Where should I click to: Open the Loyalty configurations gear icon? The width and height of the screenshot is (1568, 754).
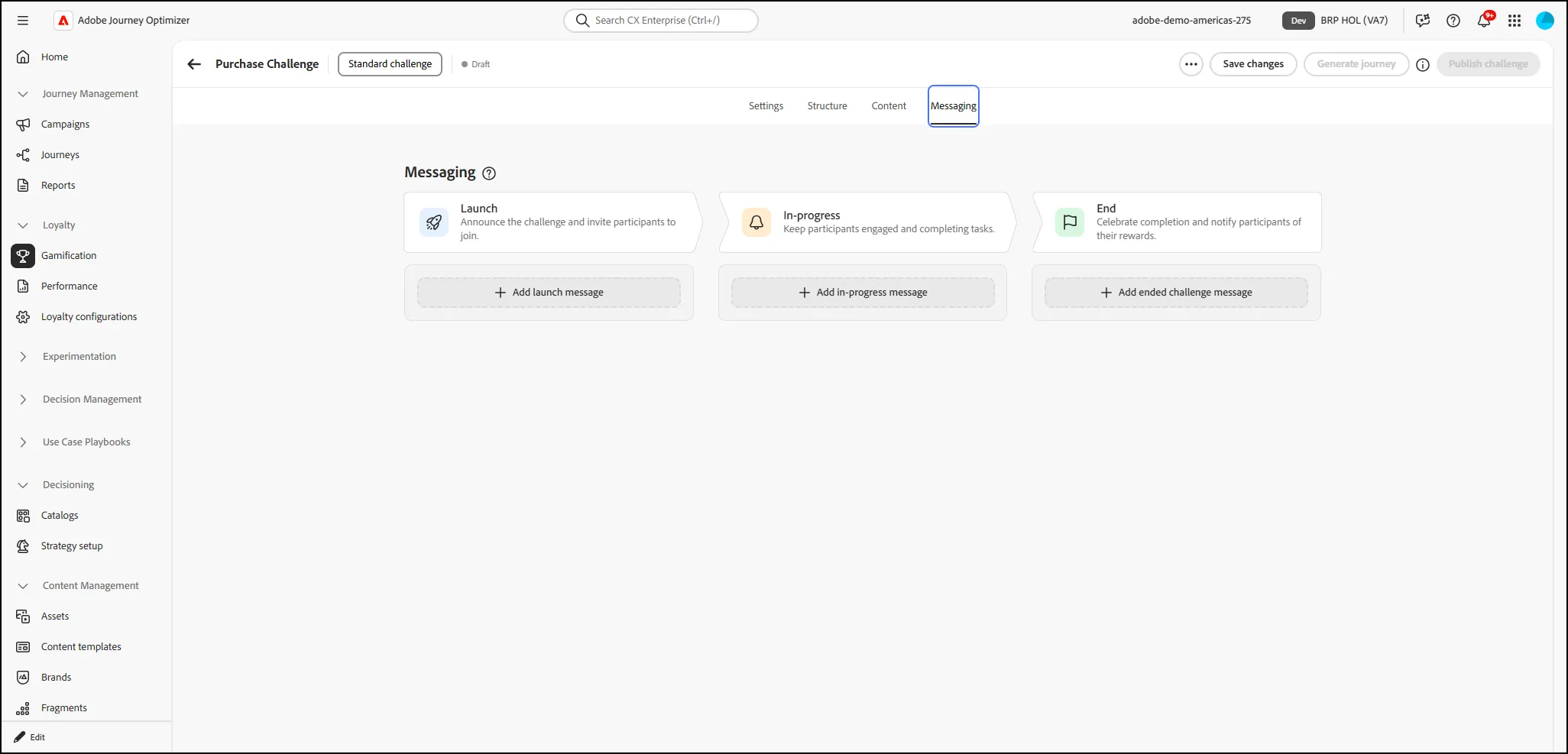pos(23,317)
